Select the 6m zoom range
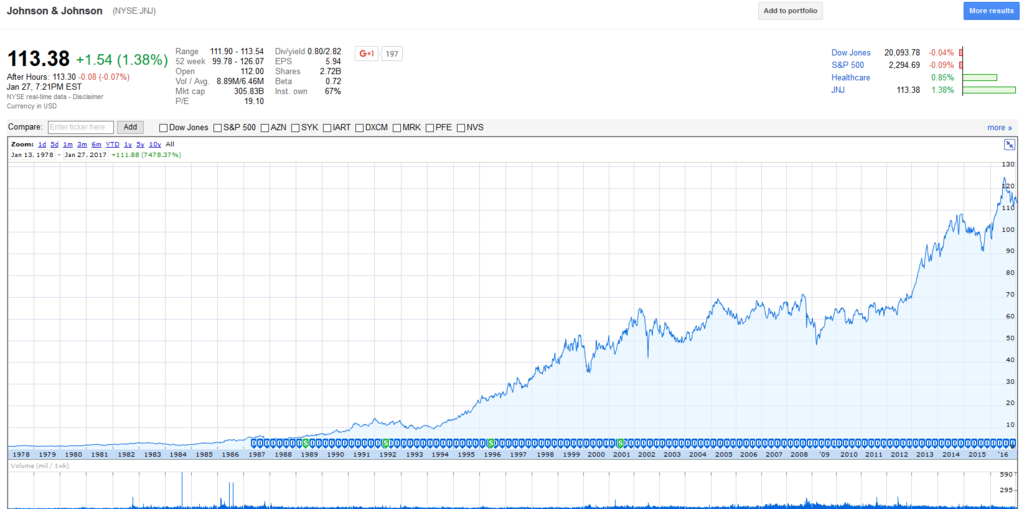Viewport: 1024px width, 509px height. tap(97, 144)
